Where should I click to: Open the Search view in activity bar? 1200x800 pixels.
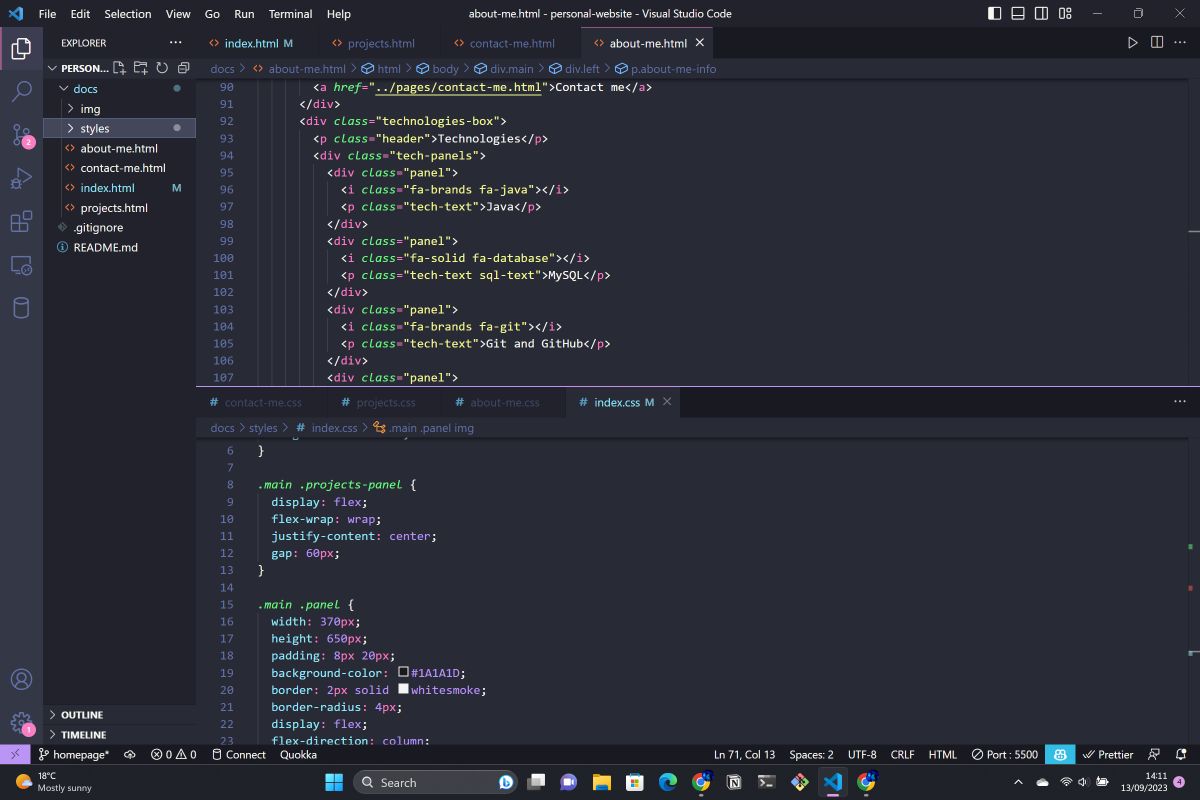21,92
